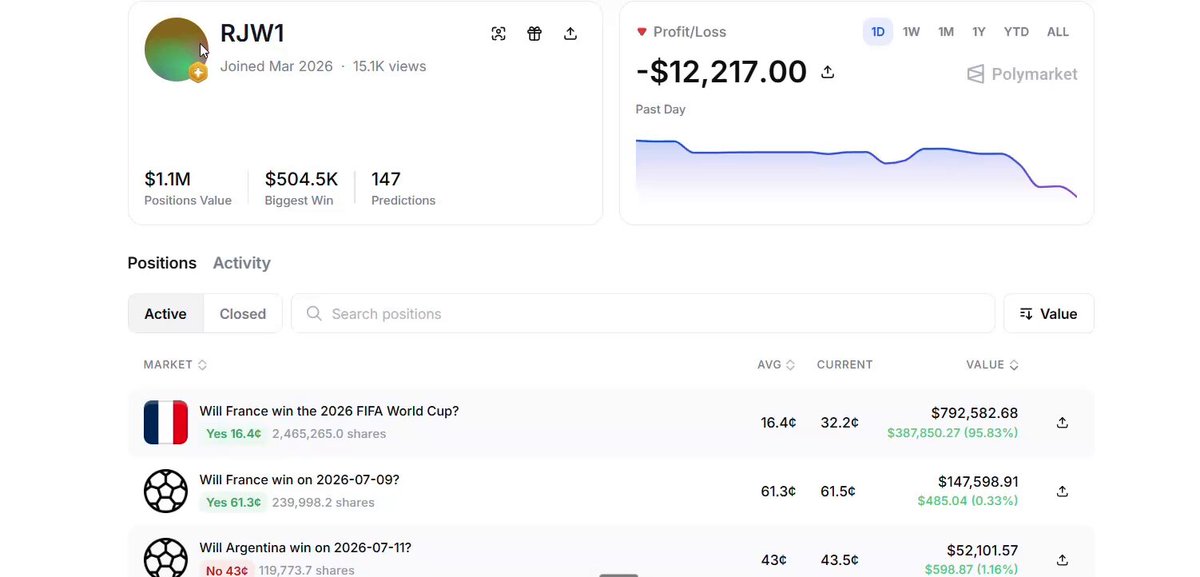
Task: Share the France win on 2026-07-09 position
Action: (x=1062, y=491)
